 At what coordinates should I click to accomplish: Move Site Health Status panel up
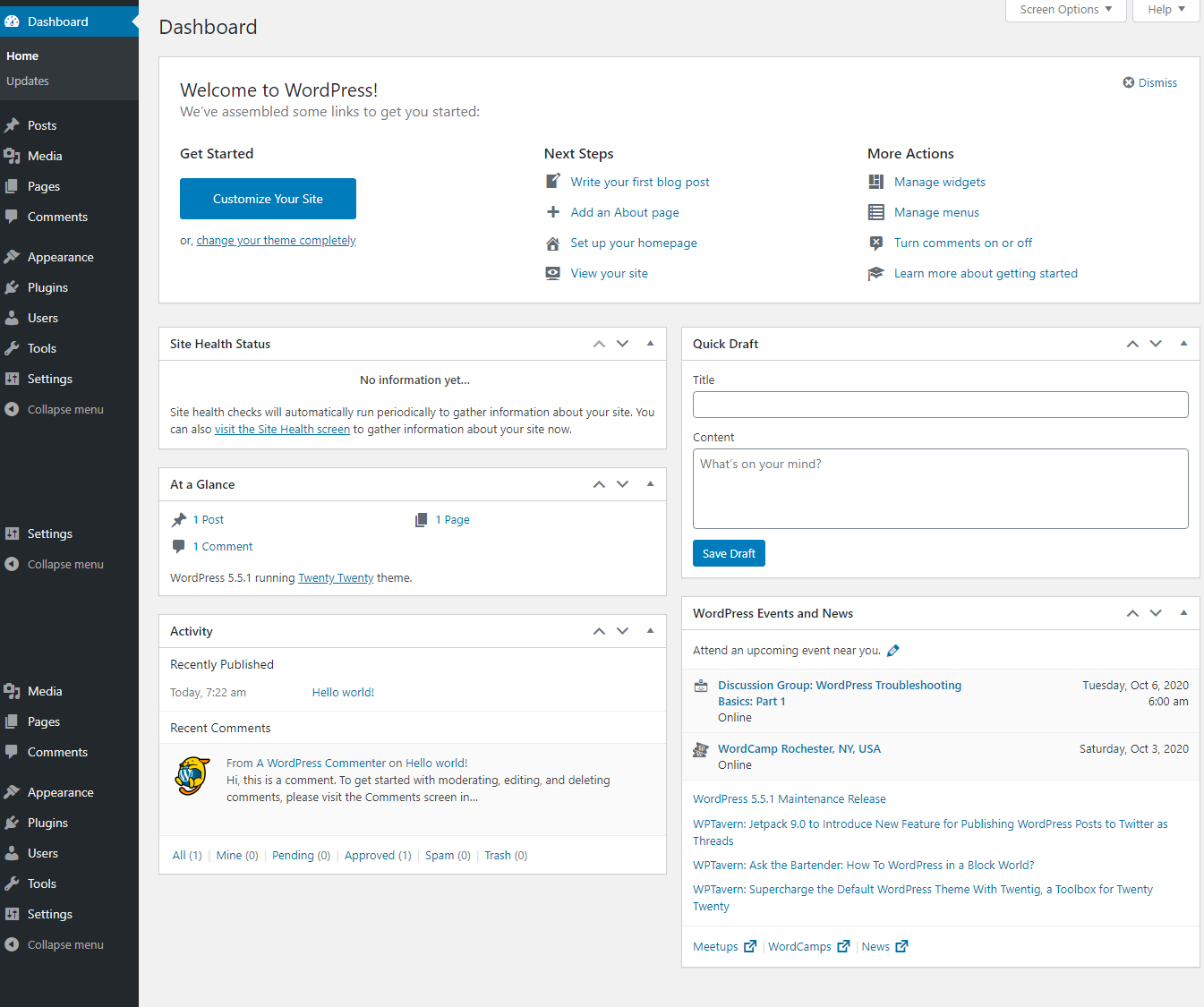[x=599, y=344]
